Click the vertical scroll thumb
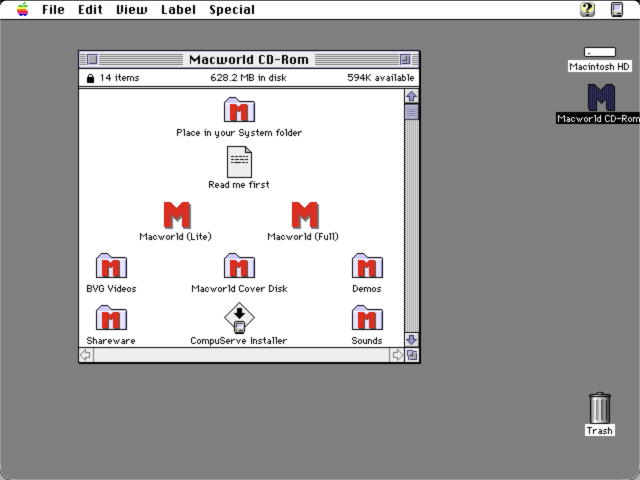The image size is (640, 480). [x=411, y=112]
